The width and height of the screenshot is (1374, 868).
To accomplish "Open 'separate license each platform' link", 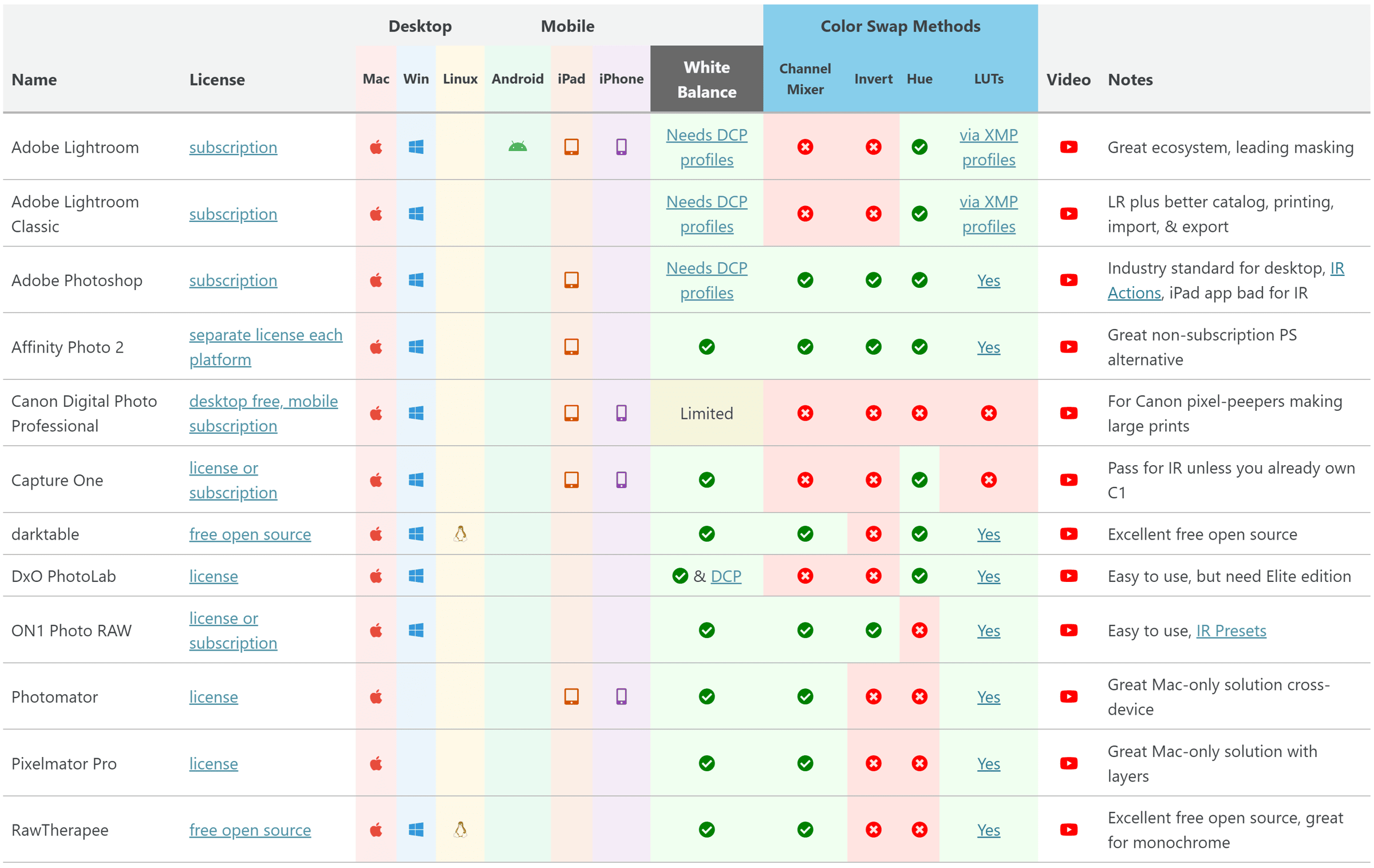I will 266,347.
